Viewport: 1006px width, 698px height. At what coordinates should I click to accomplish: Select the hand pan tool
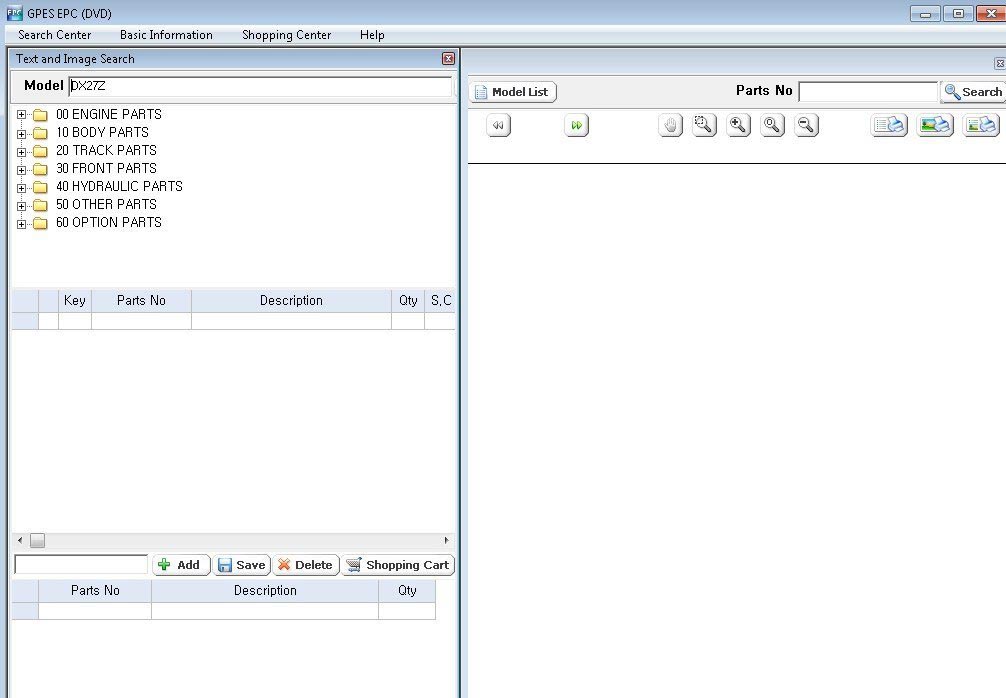click(x=671, y=125)
